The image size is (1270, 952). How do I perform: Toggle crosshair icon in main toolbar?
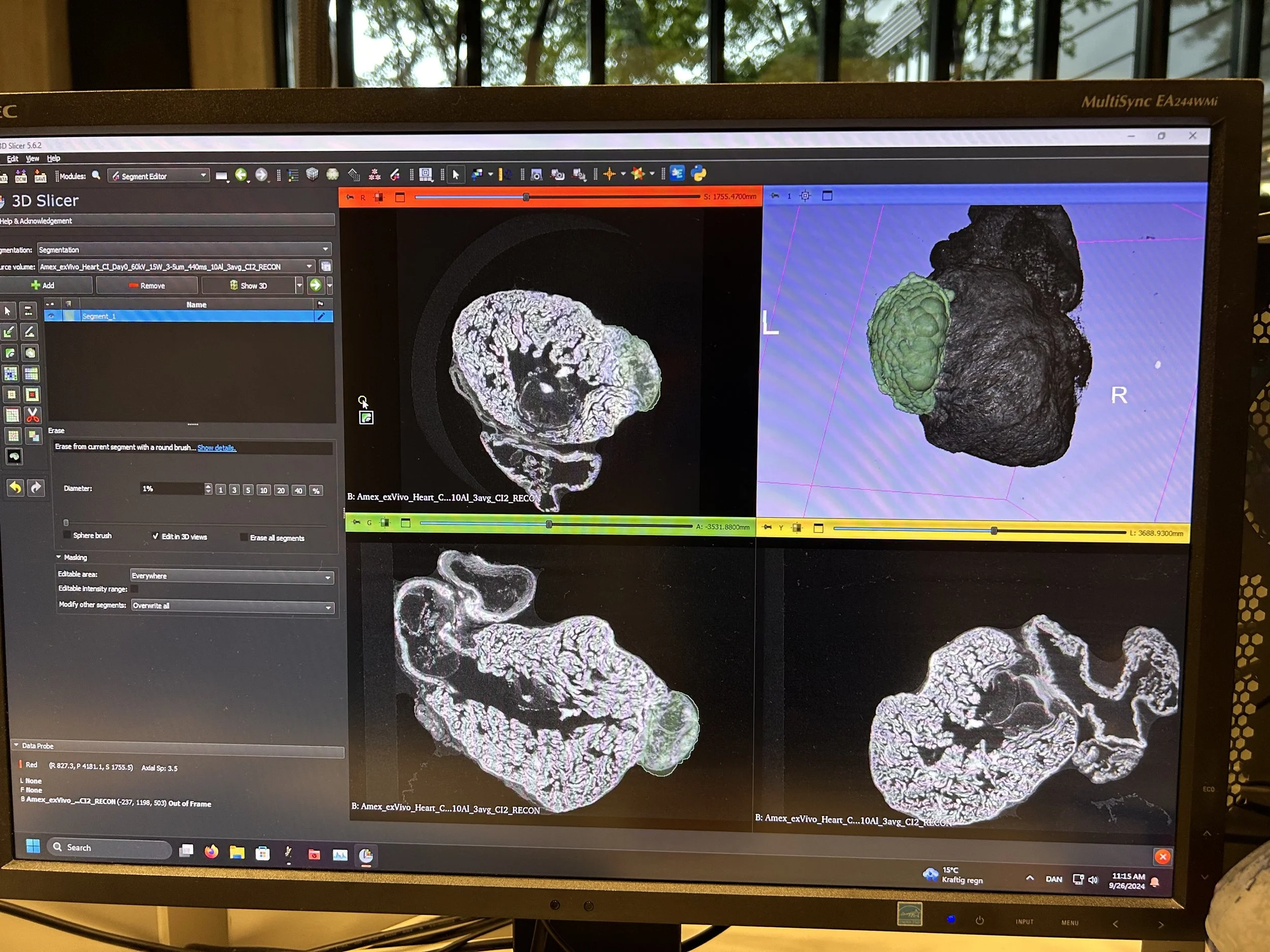[610, 174]
